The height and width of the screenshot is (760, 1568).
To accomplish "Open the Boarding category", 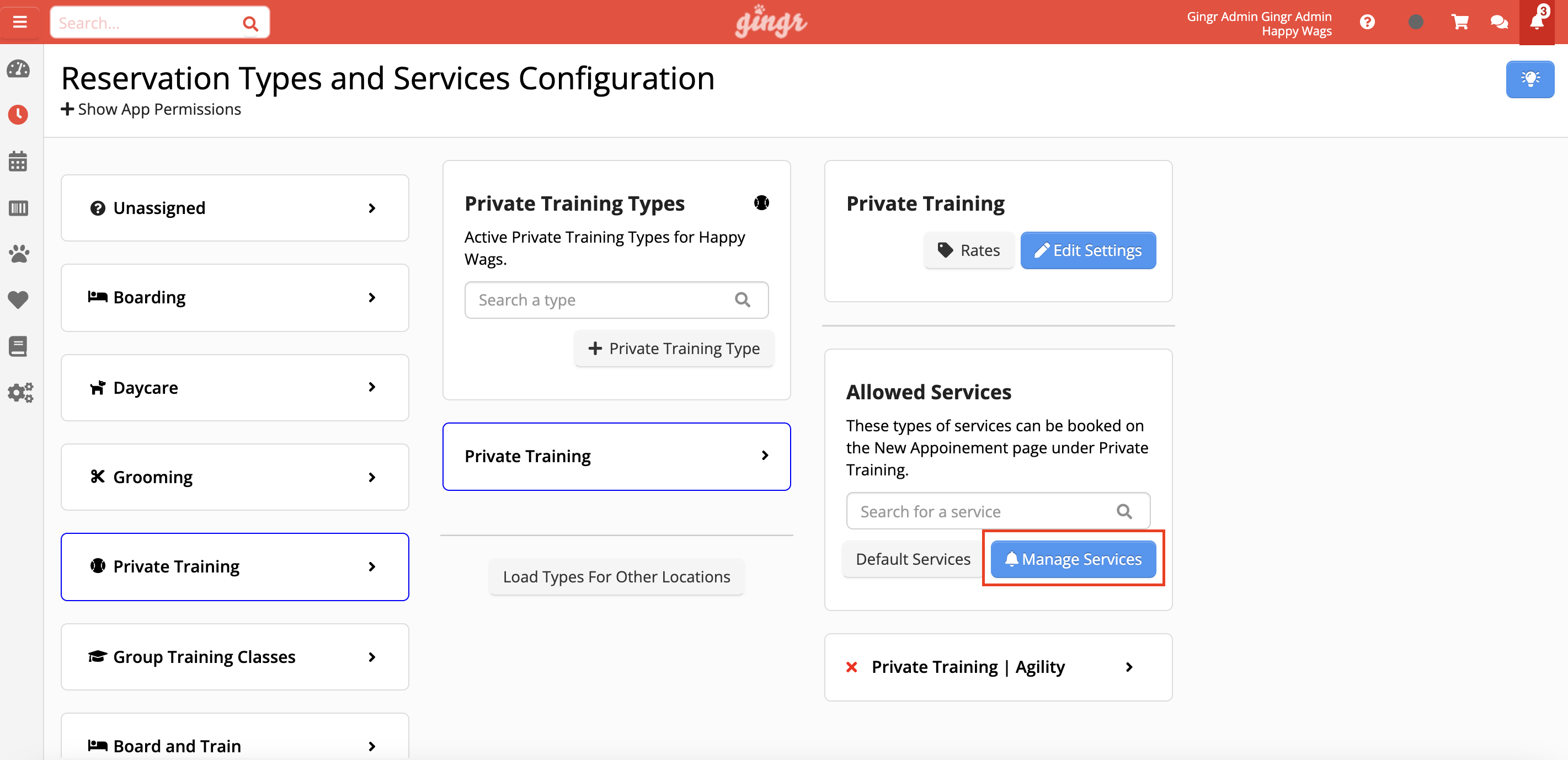I will pos(235,298).
